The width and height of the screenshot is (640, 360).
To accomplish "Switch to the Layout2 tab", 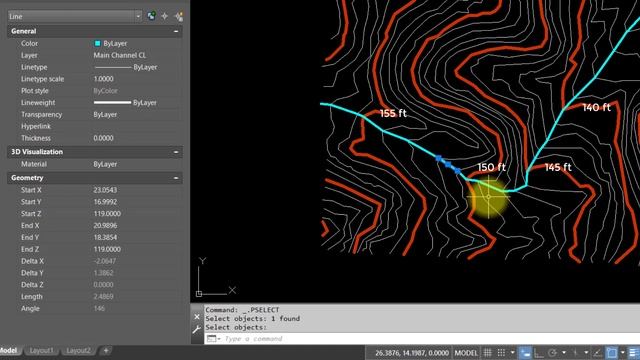I will (78, 350).
